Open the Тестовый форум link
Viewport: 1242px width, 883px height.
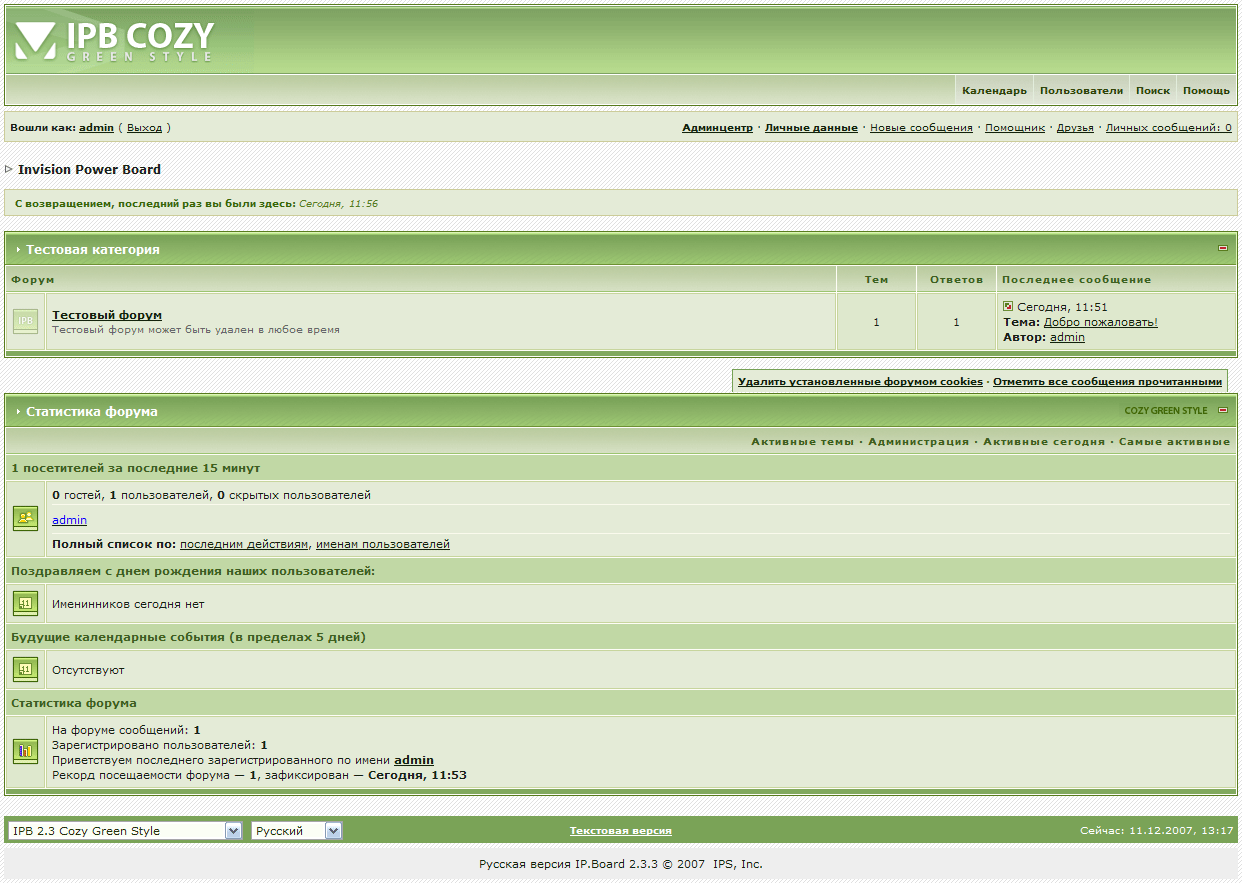pos(107,315)
